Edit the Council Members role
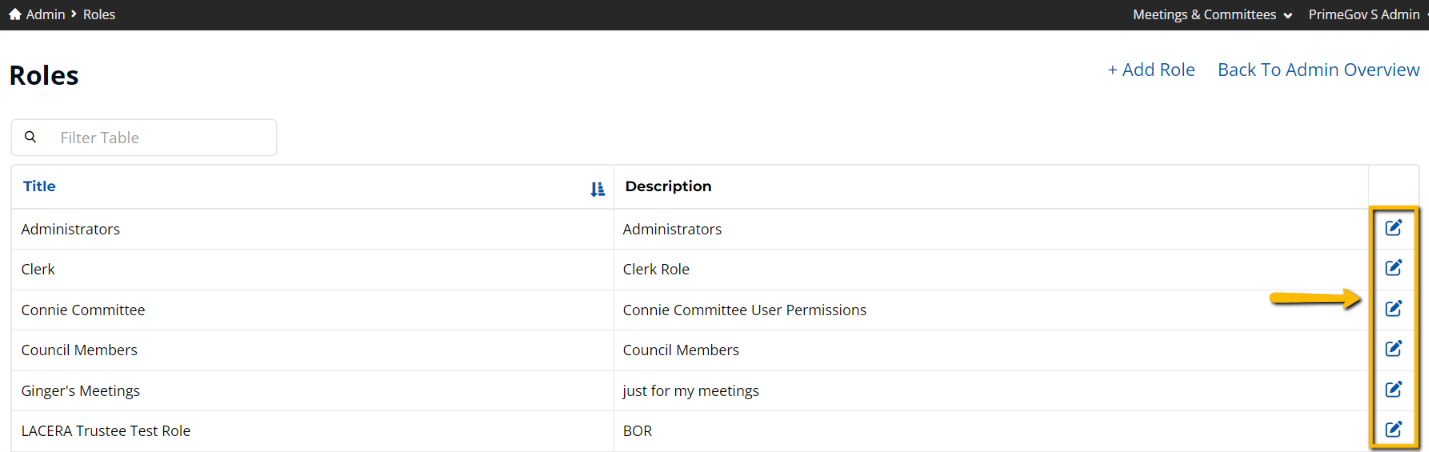 (x=1393, y=349)
